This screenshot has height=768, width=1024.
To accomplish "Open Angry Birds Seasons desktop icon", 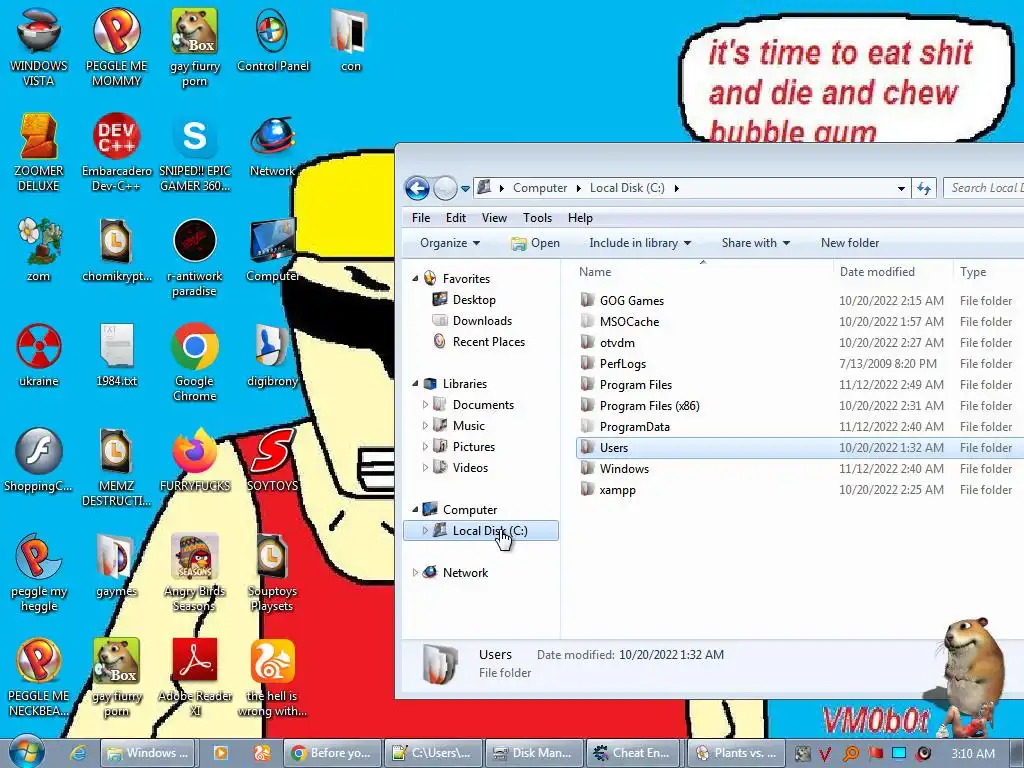I will [195, 572].
